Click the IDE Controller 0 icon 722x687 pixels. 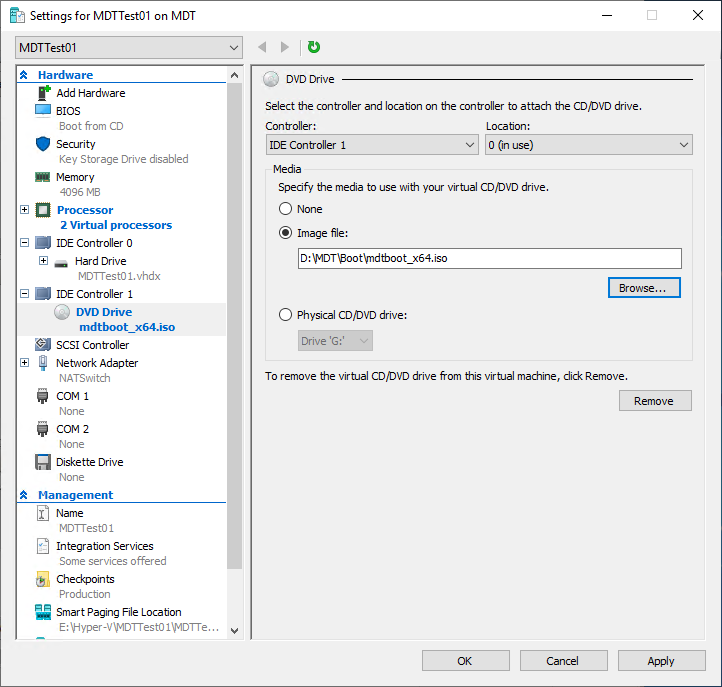43,243
